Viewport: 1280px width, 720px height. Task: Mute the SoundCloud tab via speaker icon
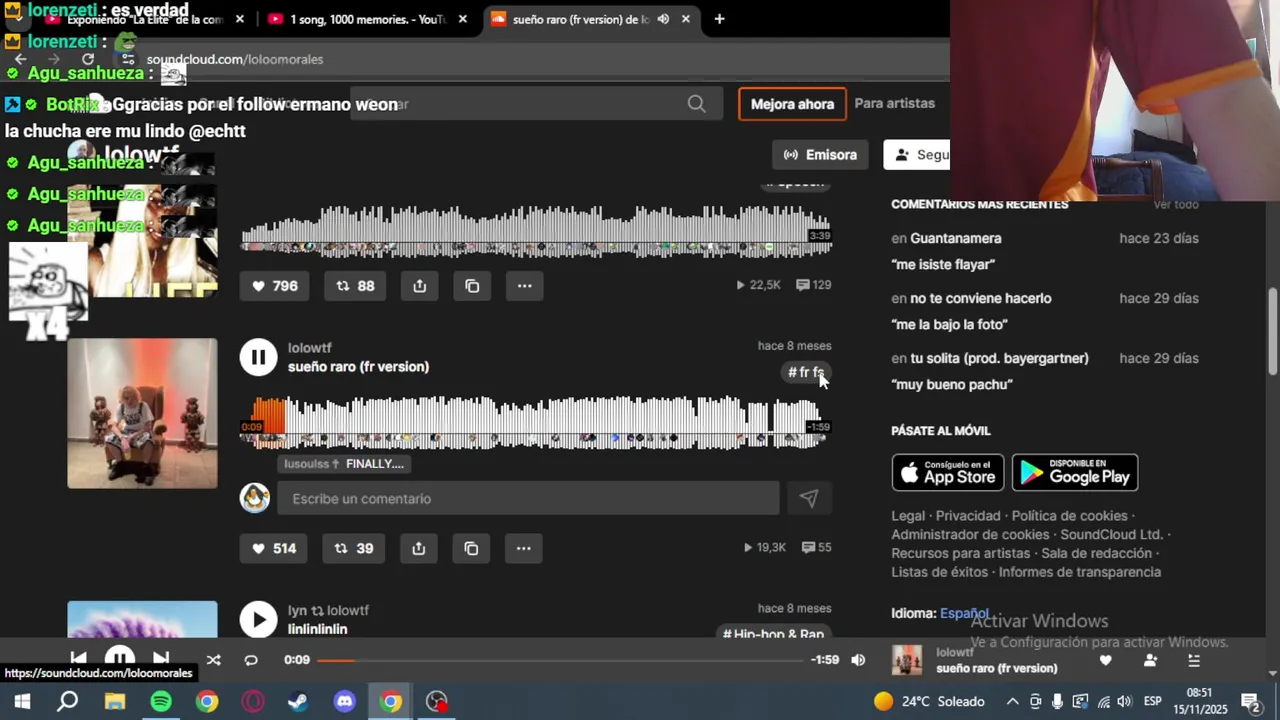point(663,19)
